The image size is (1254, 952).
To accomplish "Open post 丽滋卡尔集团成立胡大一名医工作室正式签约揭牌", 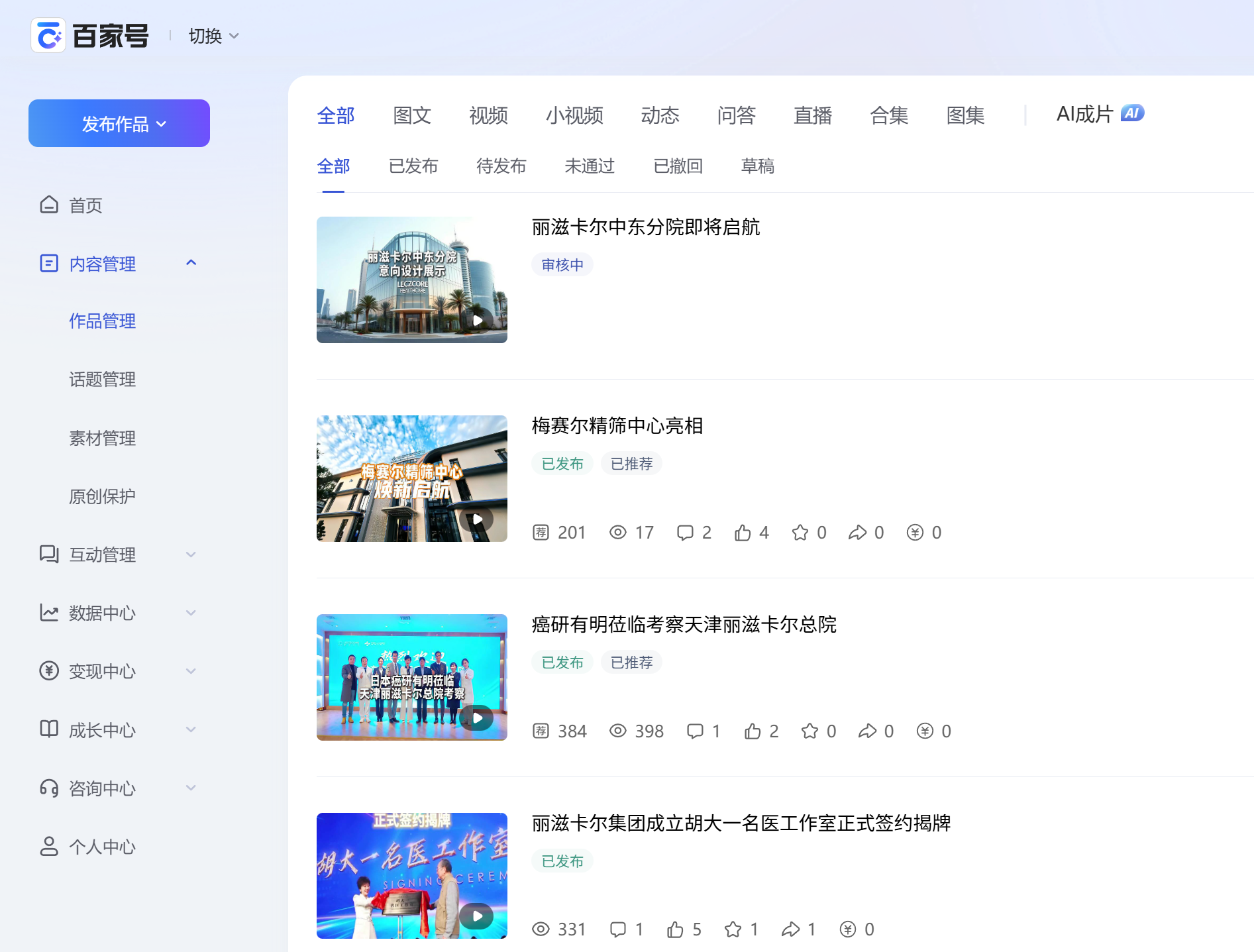I will 741,823.
